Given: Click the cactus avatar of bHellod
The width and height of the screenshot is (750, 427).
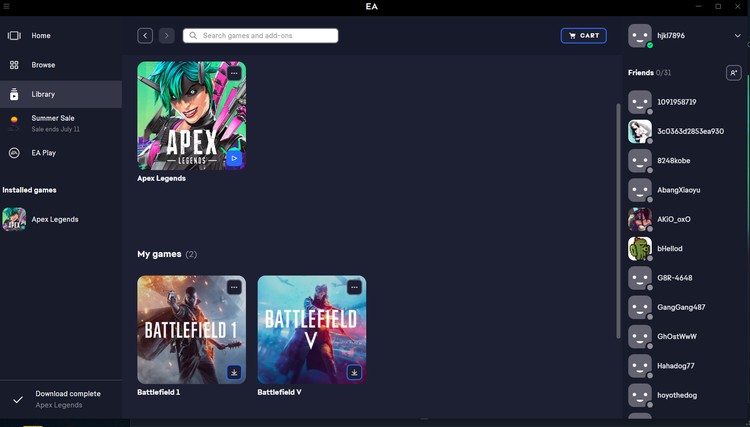Looking at the screenshot, I should [x=640, y=249].
